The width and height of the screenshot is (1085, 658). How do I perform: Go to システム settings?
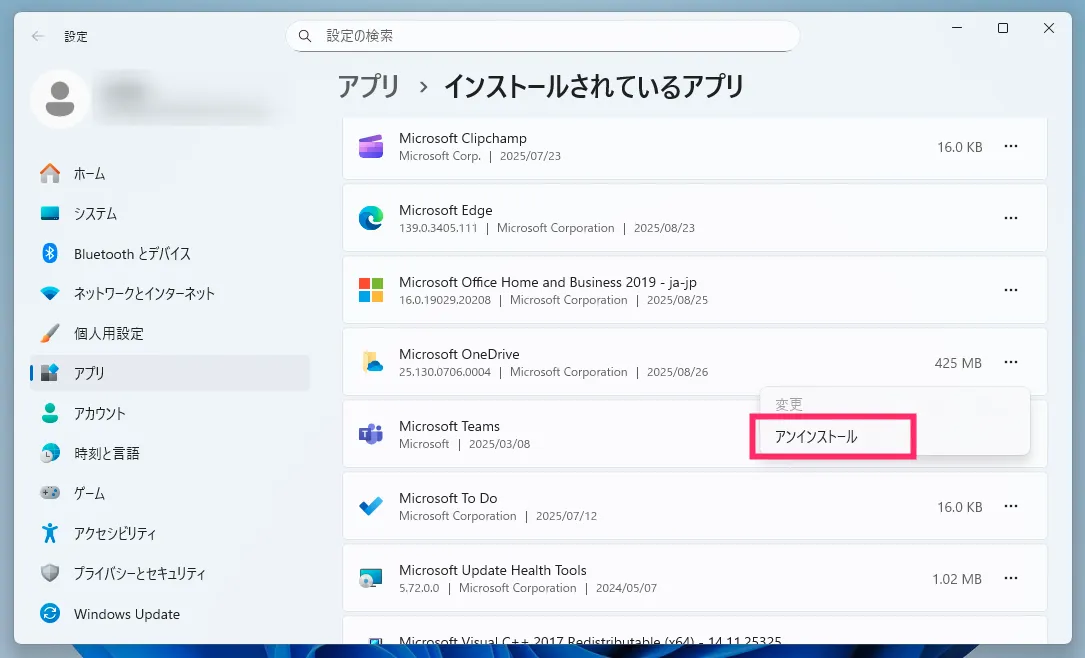pos(170,213)
